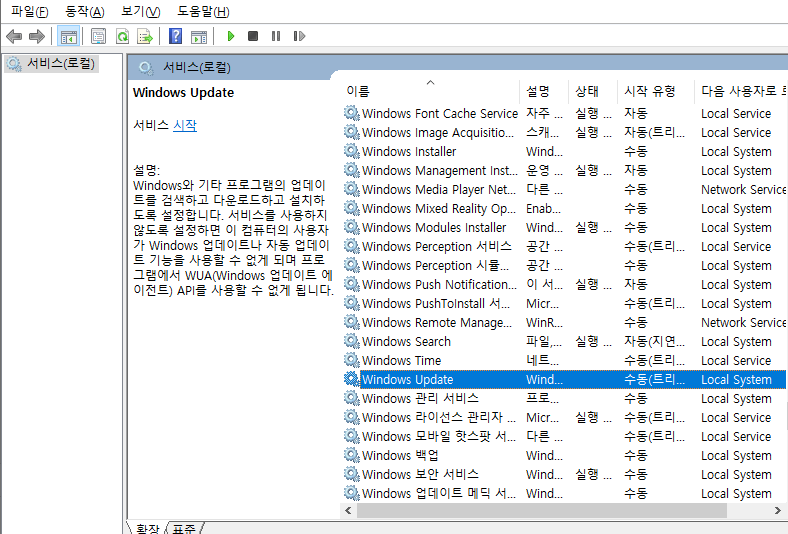This screenshot has height=534, width=788.
Task: Click the Back arrow toolbar icon
Action: (x=14, y=36)
